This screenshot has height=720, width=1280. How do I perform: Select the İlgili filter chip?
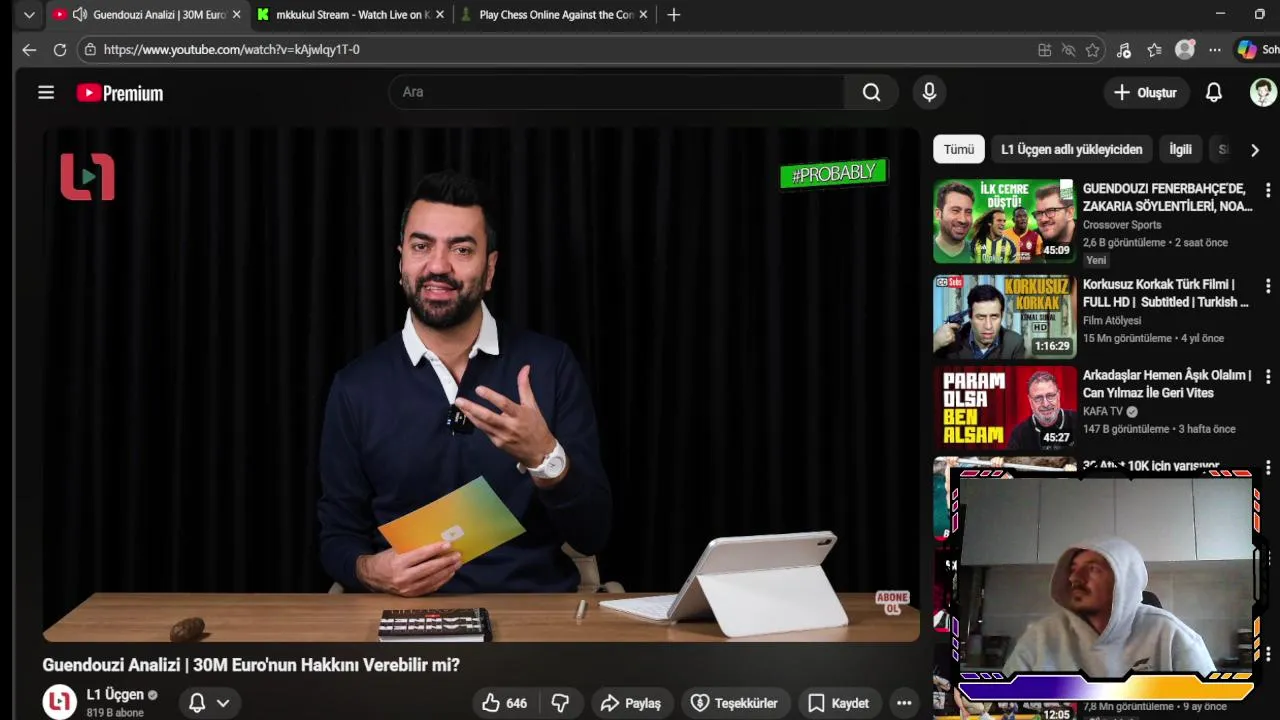click(1180, 149)
